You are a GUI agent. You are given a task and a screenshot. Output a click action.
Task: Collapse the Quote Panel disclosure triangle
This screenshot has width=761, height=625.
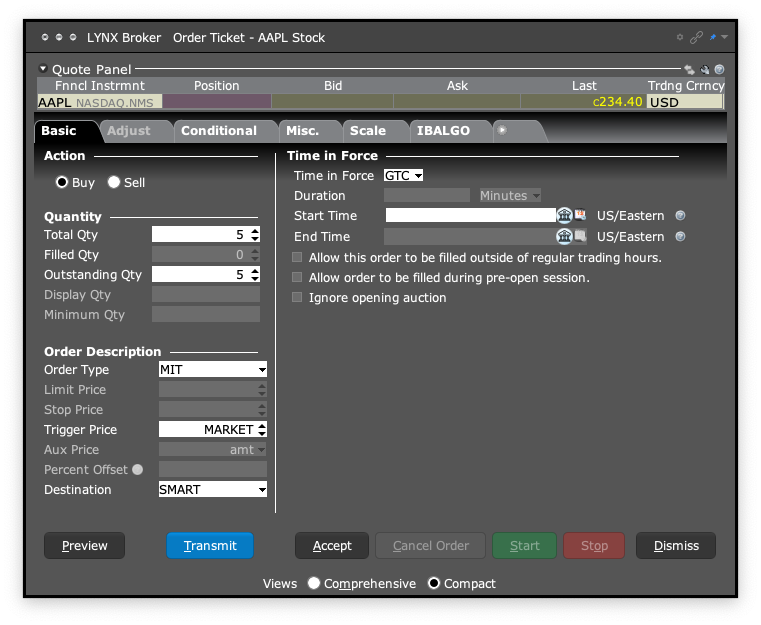coord(43,69)
